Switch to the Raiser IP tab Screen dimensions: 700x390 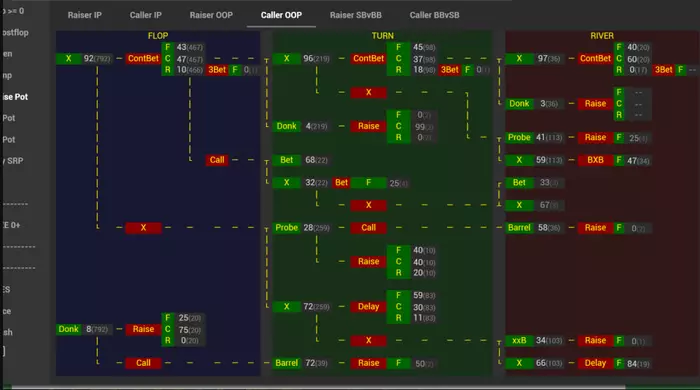[84, 15]
